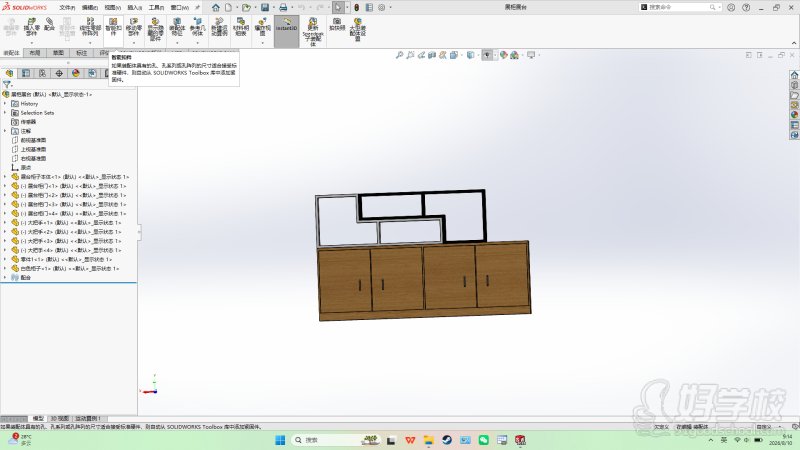
Task: Select the Move Component (移动零部件) tool
Action: pyautogui.click(x=134, y=27)
